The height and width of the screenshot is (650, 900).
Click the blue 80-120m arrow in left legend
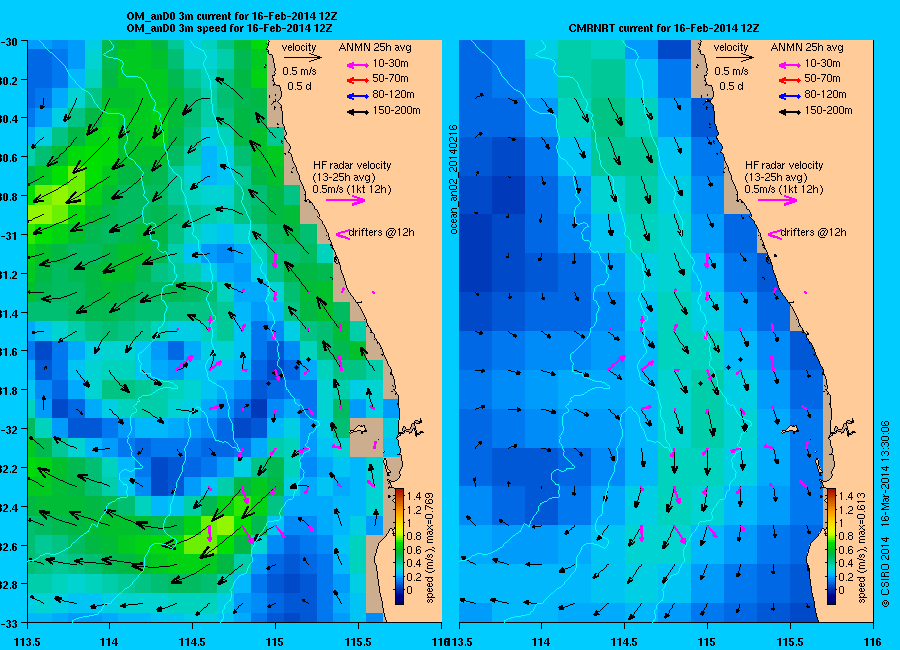[x=358, y=96]
